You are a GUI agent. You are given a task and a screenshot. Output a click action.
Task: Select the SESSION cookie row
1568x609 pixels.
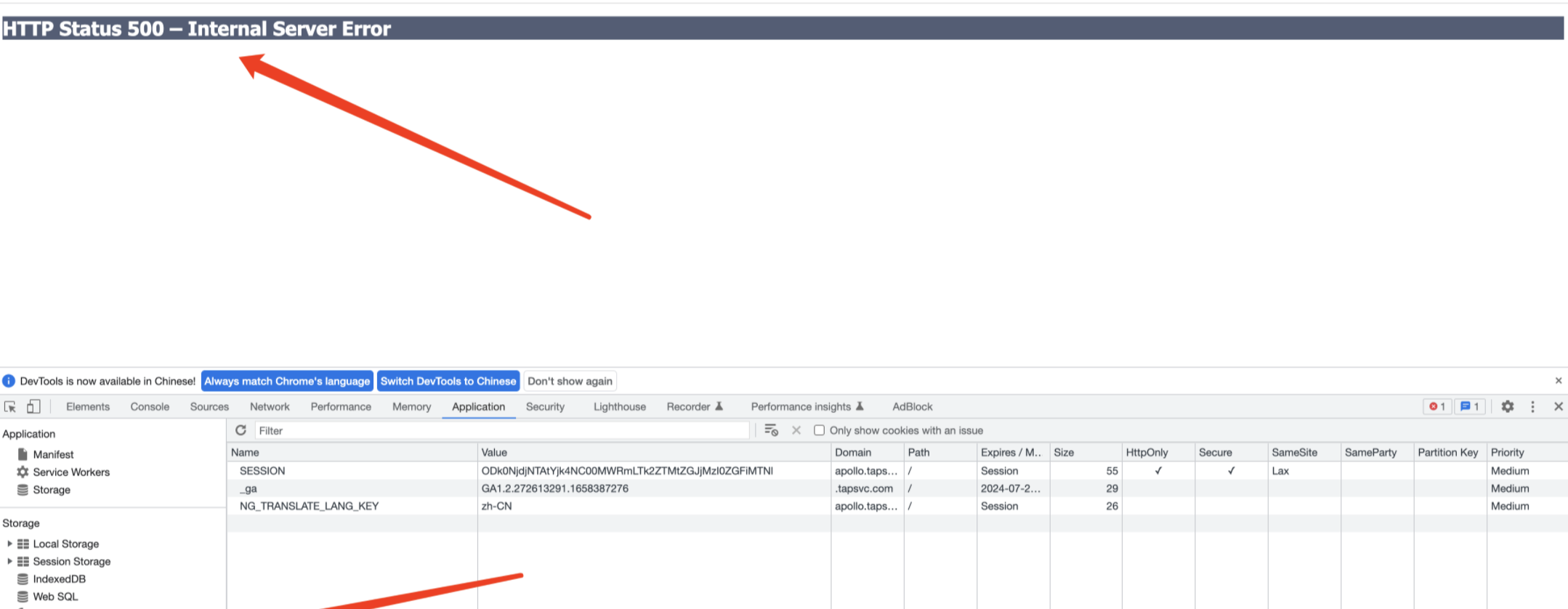click(897, 471)
